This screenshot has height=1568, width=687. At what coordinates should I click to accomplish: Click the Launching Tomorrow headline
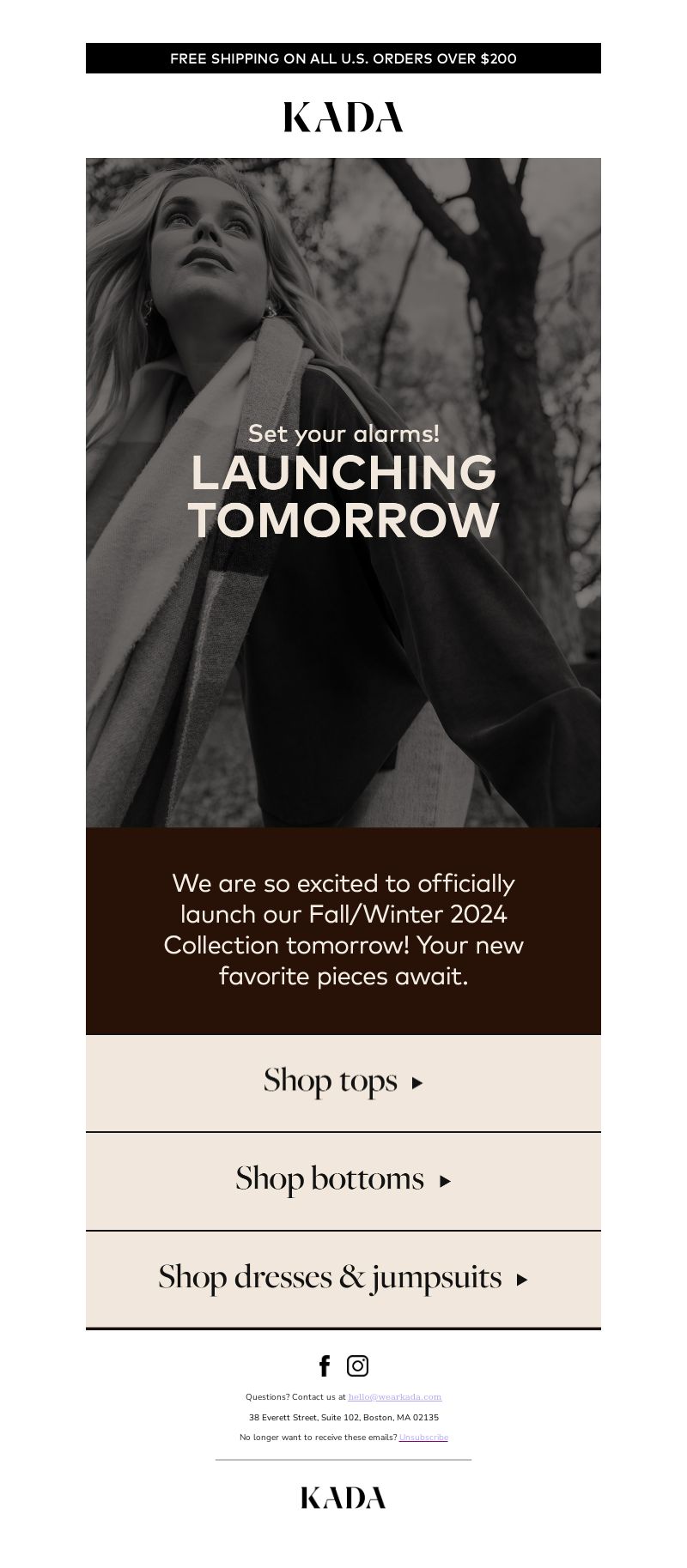coord(343,496)
